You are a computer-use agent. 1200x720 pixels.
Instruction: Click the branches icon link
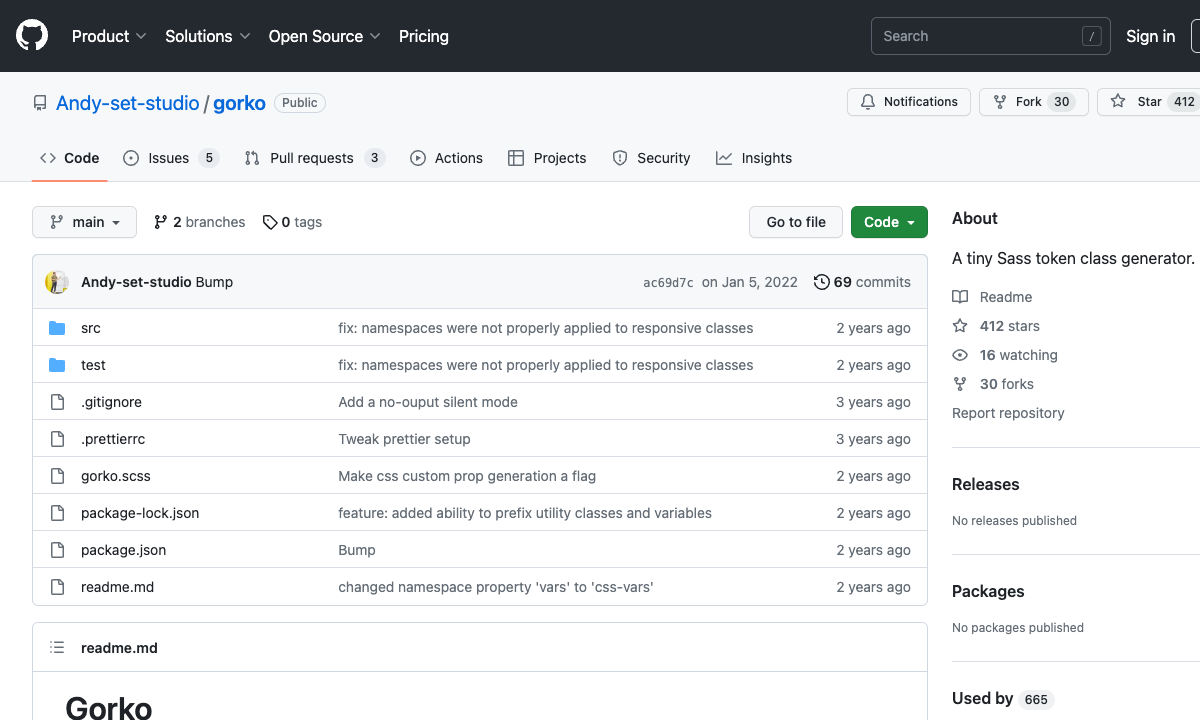coord(160,222)
